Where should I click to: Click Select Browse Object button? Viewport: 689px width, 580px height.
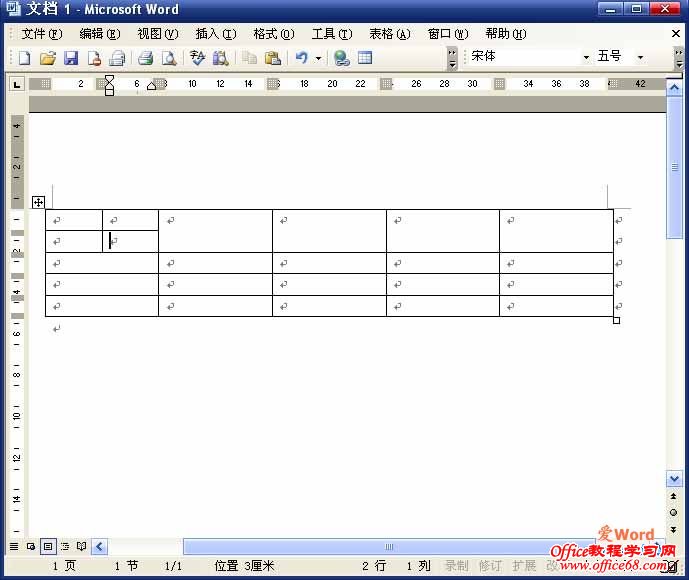coord(673,513)
